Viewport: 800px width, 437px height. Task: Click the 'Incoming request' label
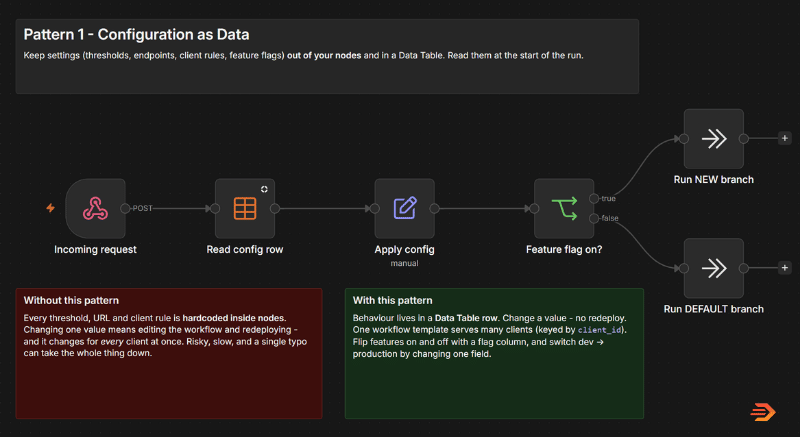click(95, 249)
